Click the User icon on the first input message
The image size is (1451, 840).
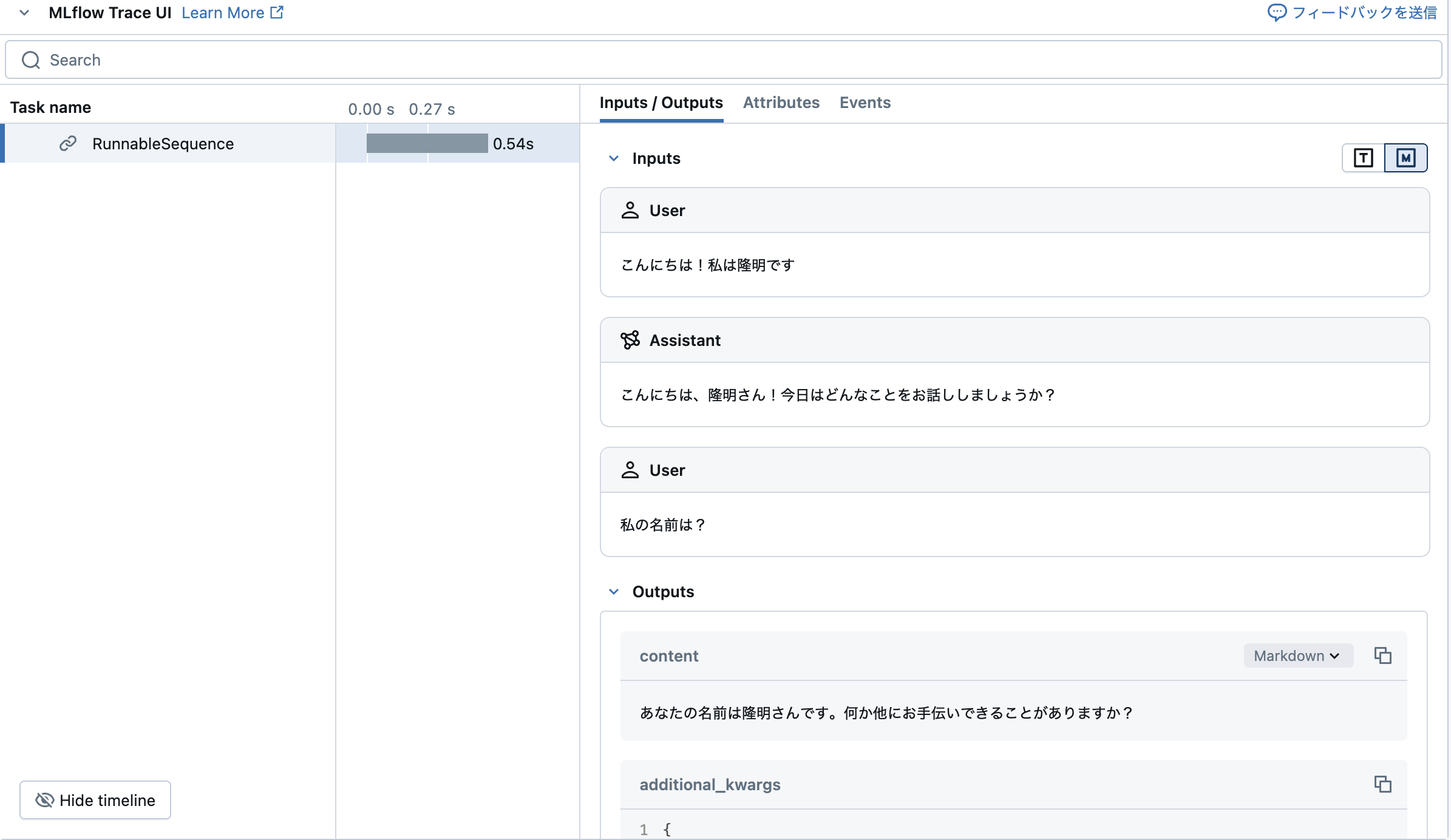pyautogui.click(x=631, y=210)
